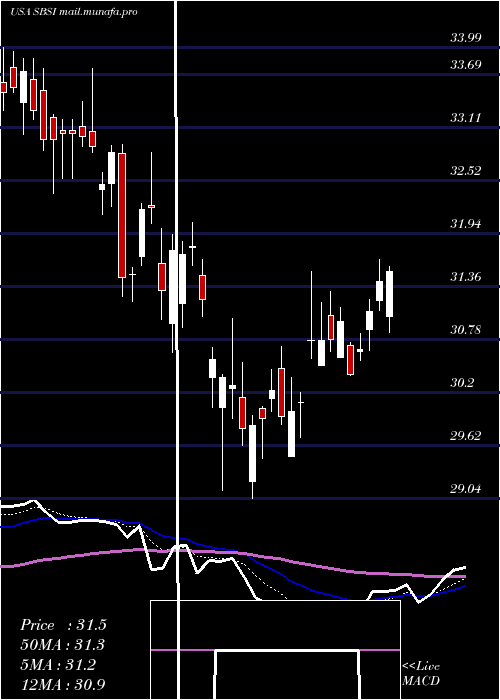Screen dimensions: 500x700
Task: Click the 50MA : 31.3 readout
Action: click(x=63, y=645)
